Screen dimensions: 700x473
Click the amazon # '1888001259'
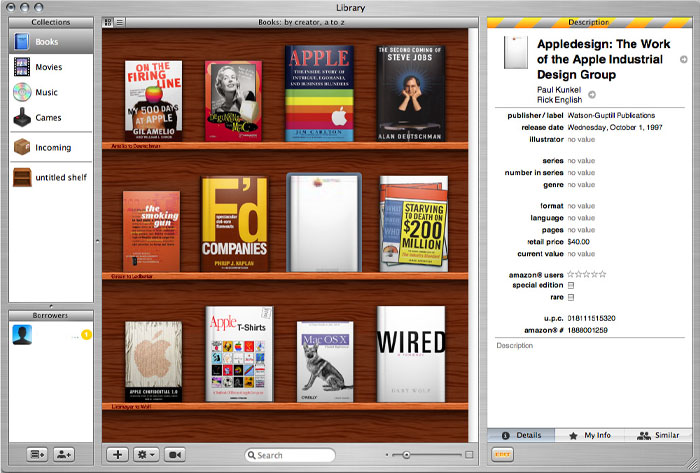[x=588, y=330]
